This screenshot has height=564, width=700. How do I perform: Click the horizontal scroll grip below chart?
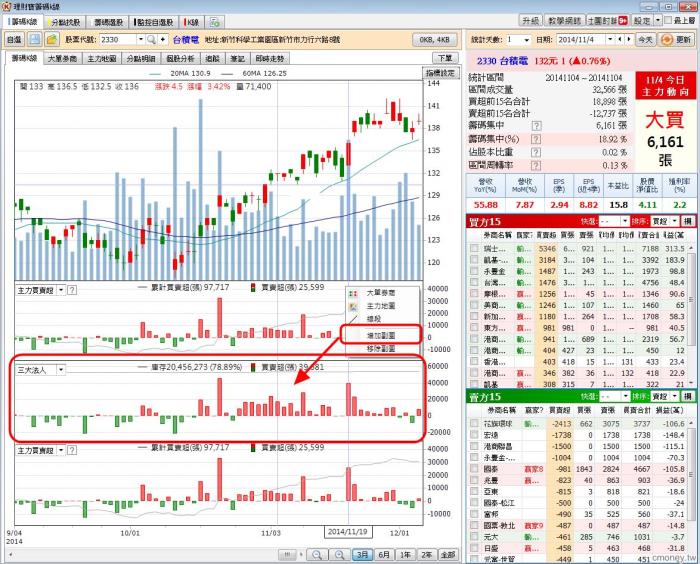287,555
